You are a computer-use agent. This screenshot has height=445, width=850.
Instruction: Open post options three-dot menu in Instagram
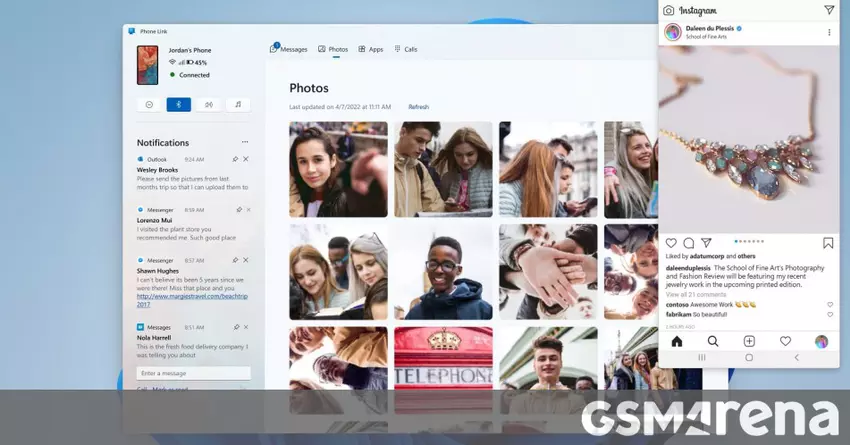click(x=829, y=33)
